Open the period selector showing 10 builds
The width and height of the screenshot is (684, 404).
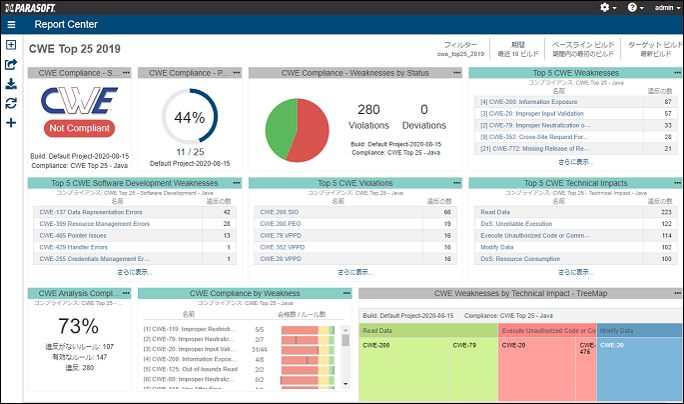tap(518, 49)
